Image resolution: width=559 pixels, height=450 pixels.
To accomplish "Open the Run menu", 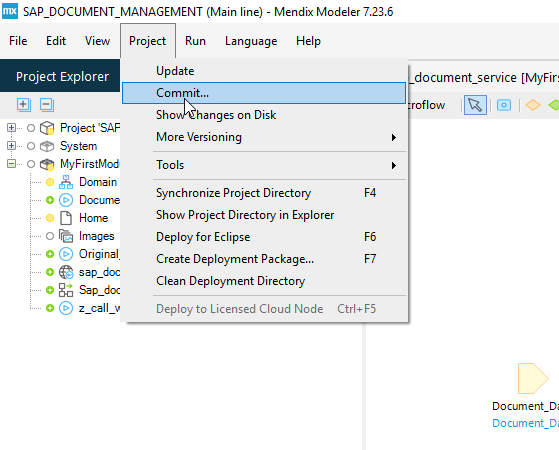I will (195, 41).
